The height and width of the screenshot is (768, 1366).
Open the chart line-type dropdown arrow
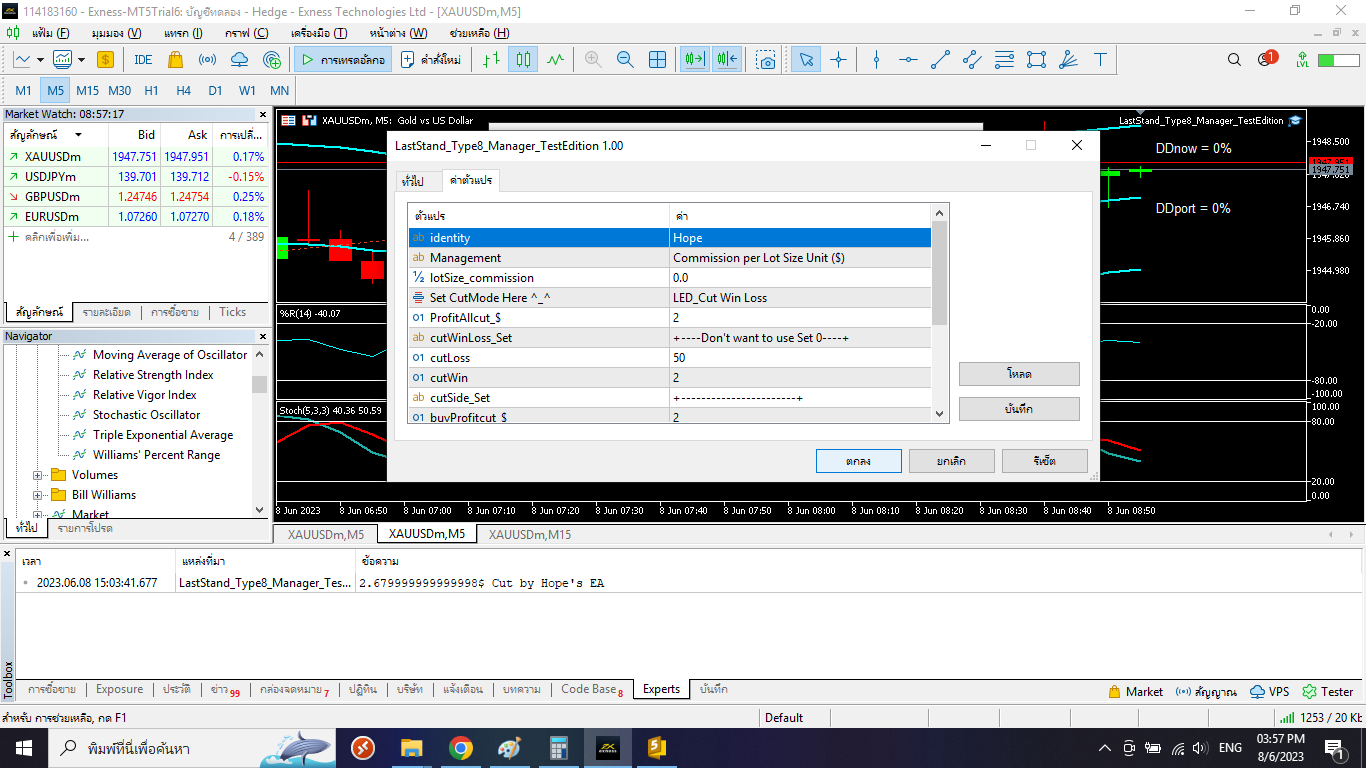tap(39, 59)
